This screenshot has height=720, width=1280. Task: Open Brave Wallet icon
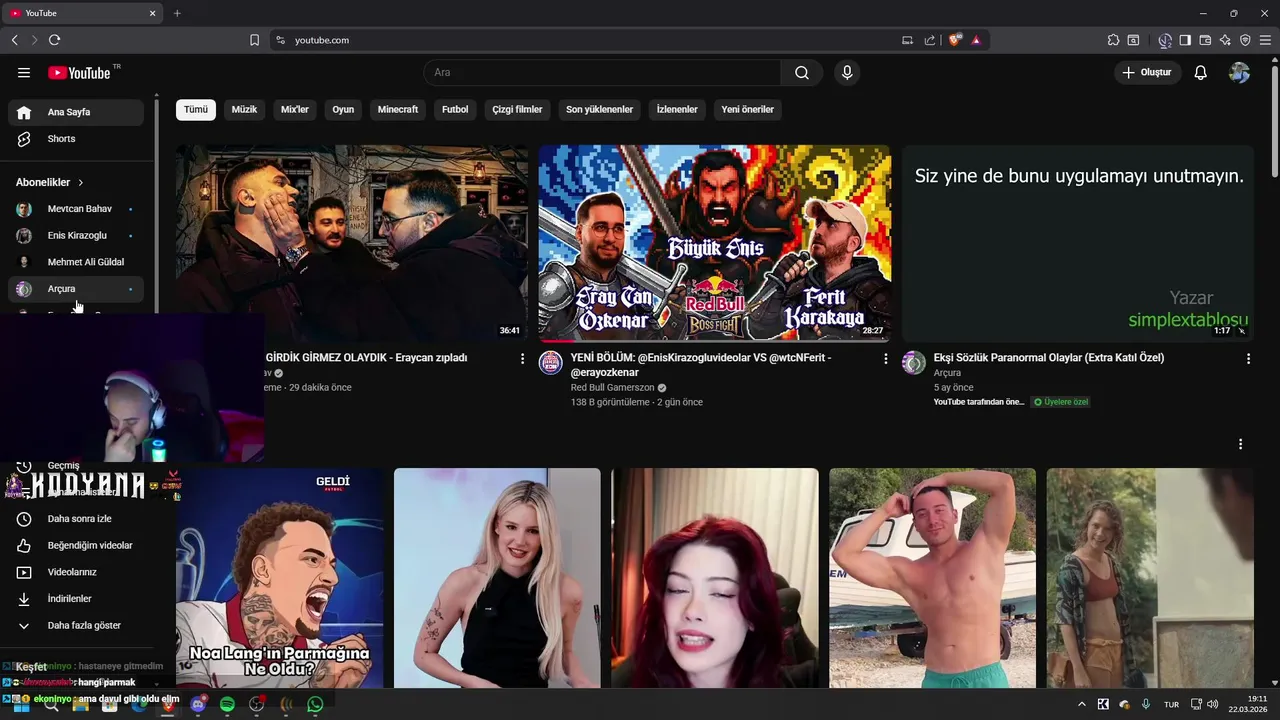pyautogui.click(x=1205, y=40)
